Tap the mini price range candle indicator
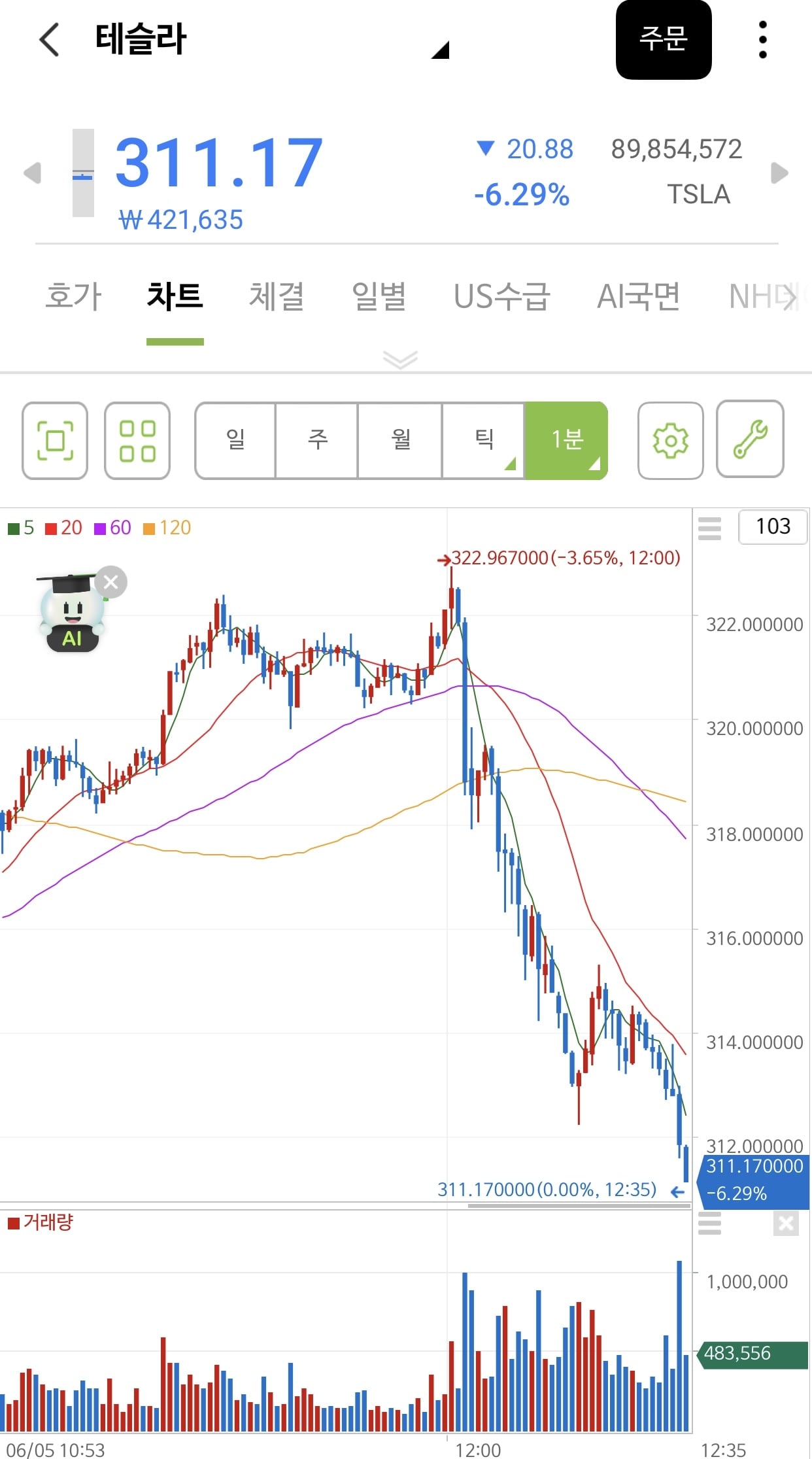812x1459 pixels. pyautogui.click(x=83, y=173)
